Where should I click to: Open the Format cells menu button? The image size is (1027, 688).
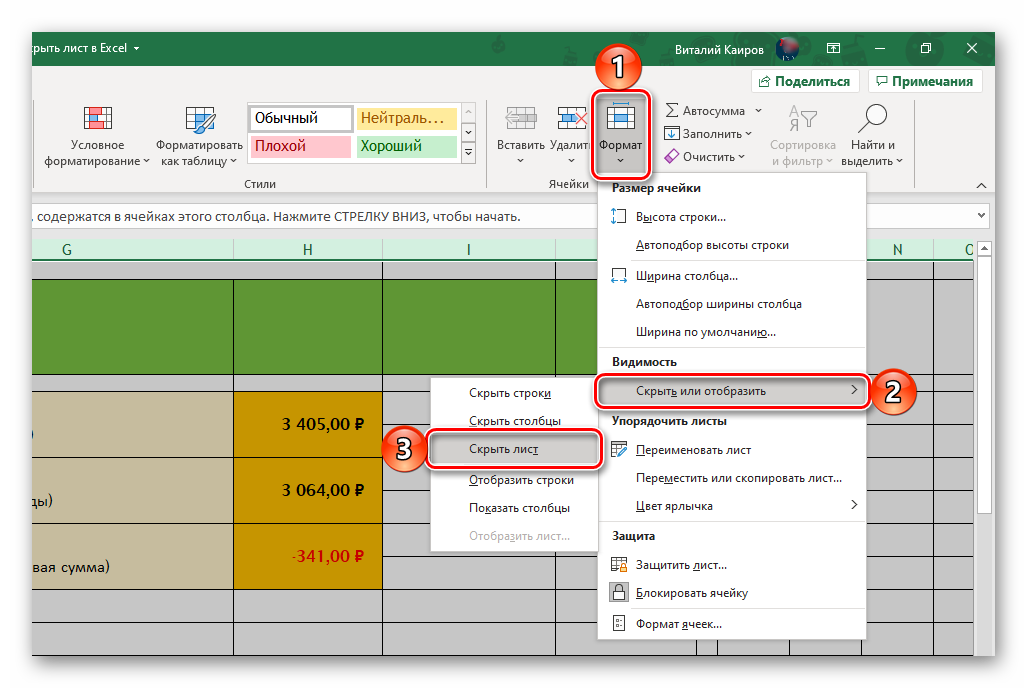click(x=620, y=132)
